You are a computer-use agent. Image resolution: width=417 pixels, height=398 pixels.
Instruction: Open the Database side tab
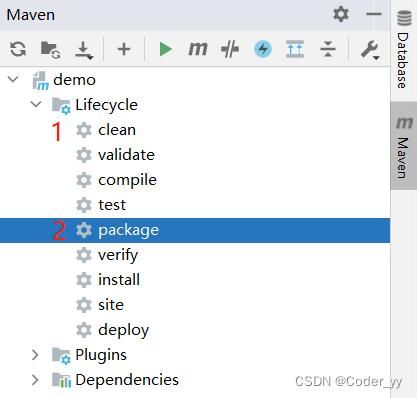pyautogui.click(x=404, y=50)
